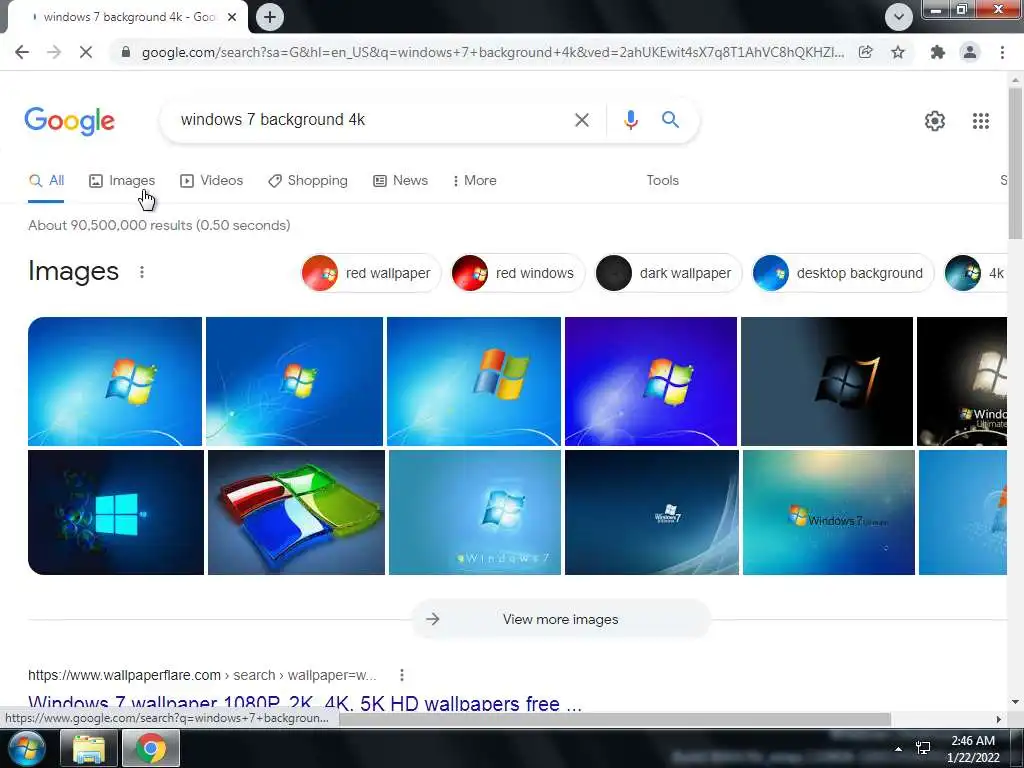Select the All results tab
Image resolution: width=1024 pixels, height=768 pixels.
tap(46, 181)
